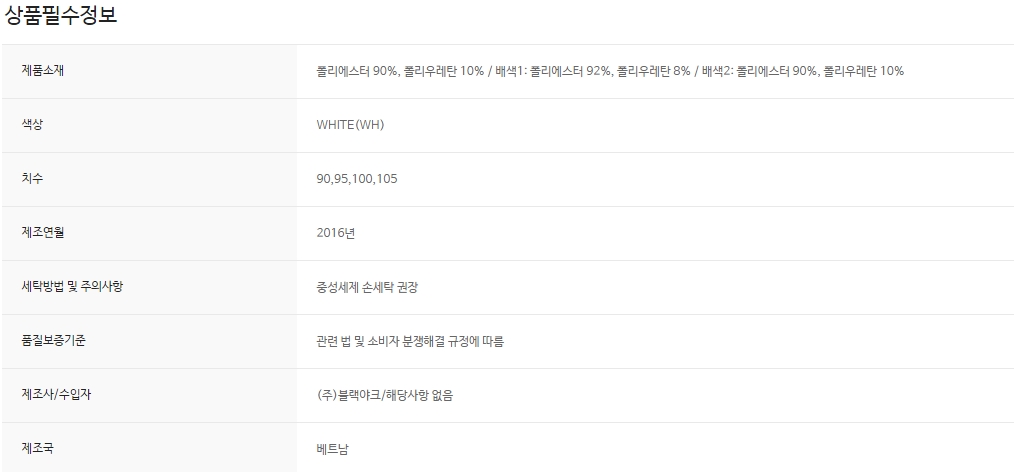Click the 품질보증기준 row label
The width and height of the screenshot is (1014, 472).
(x=55, y=341)
